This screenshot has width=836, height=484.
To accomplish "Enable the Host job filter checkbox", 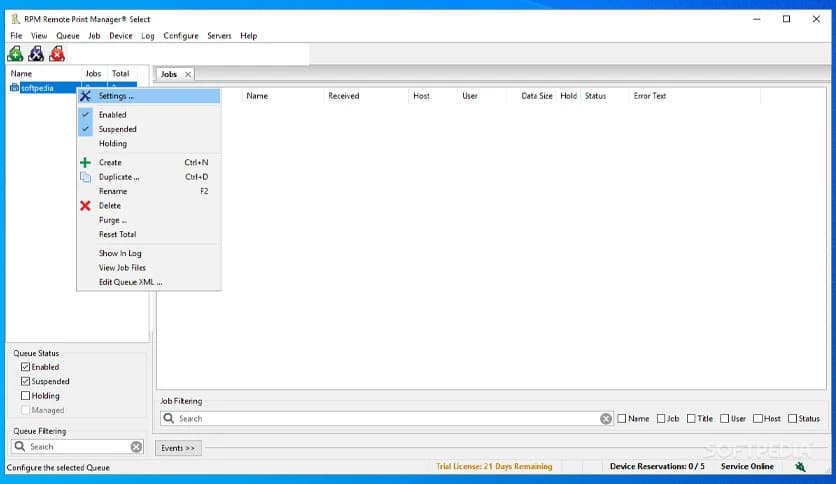I will pos(758,419).
